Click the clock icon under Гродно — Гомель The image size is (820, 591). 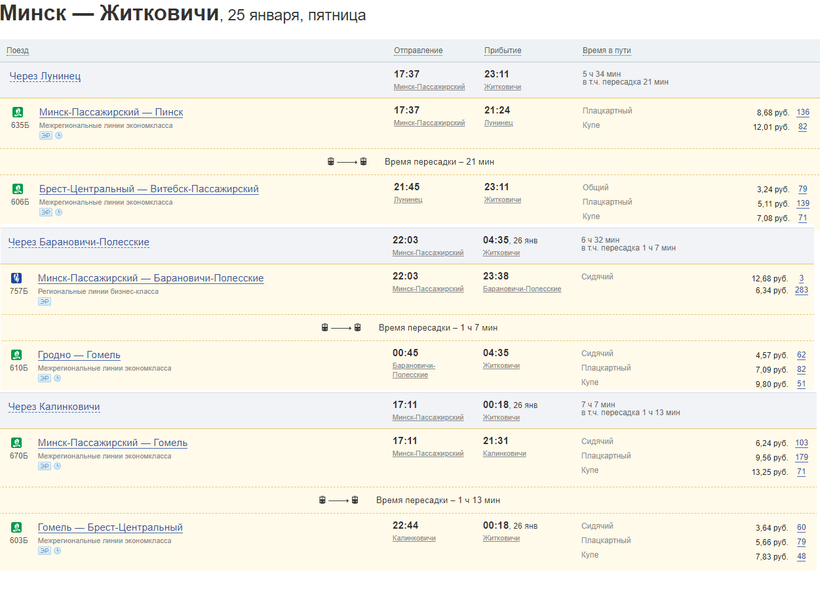tap(59, 378)
